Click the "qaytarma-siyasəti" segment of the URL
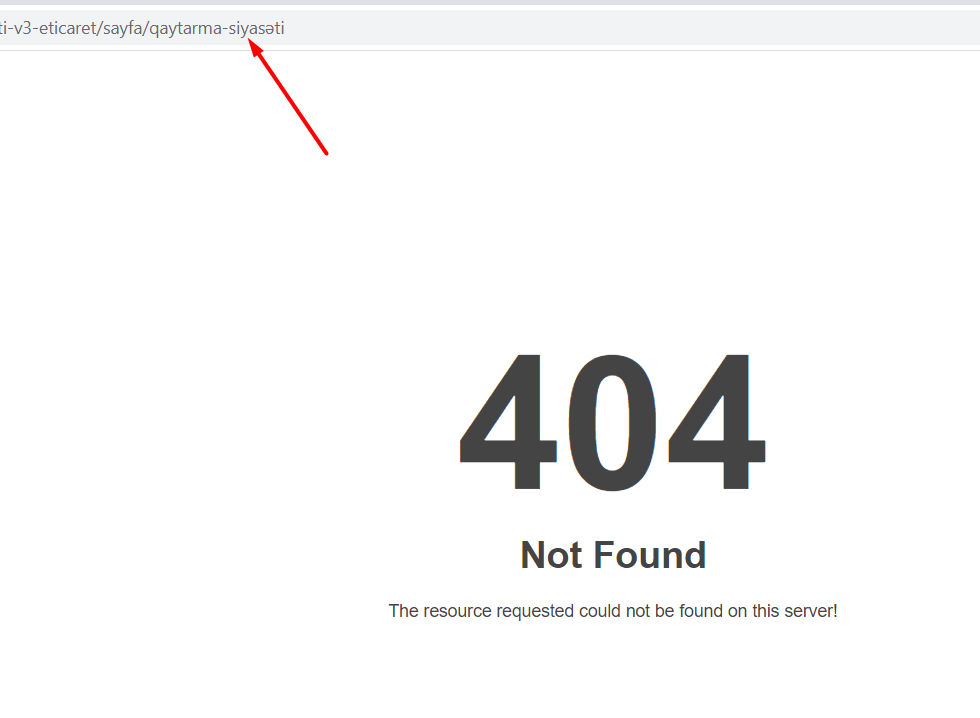 [x=217, y=29]
